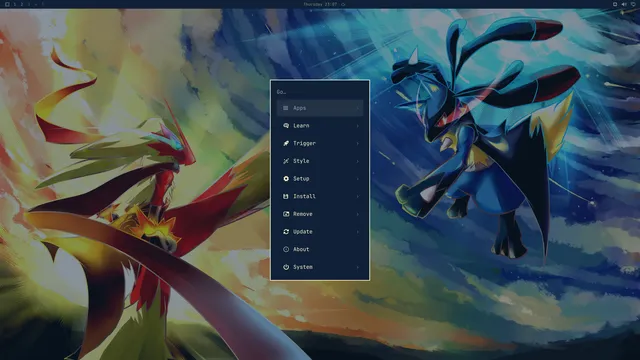Switch to workspace 1 in the top bar
Viewport: 640px width, 360px height.
(15, 4)
